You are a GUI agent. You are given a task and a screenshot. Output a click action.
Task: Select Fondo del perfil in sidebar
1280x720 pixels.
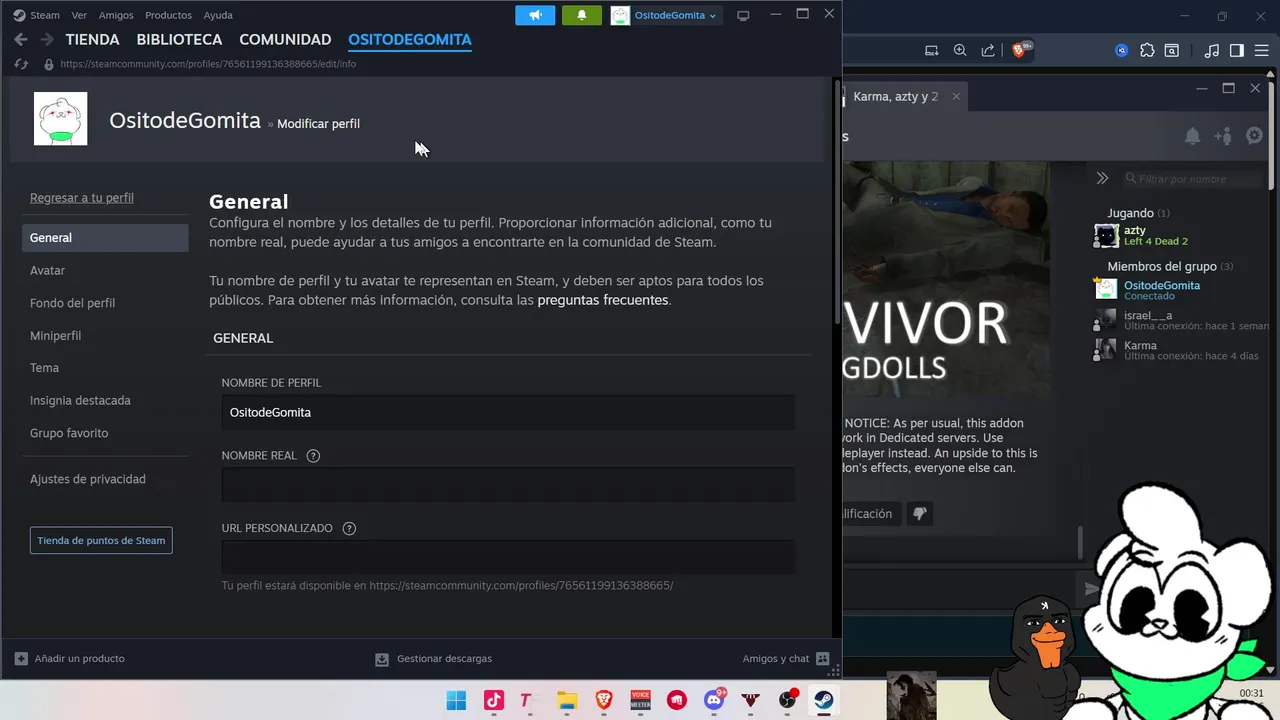click(72, 303)
